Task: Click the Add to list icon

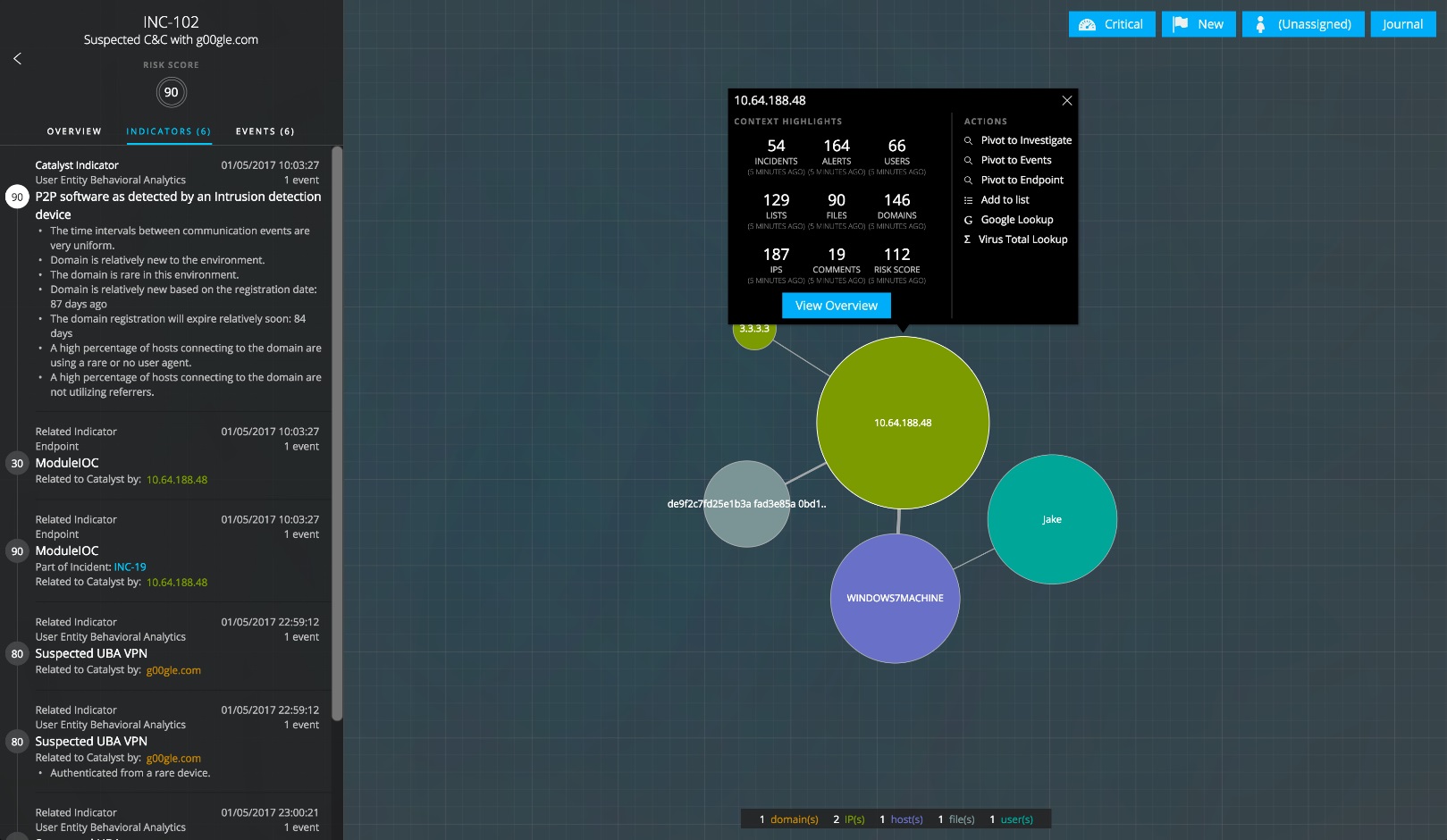Action: (x=968, y=200)
